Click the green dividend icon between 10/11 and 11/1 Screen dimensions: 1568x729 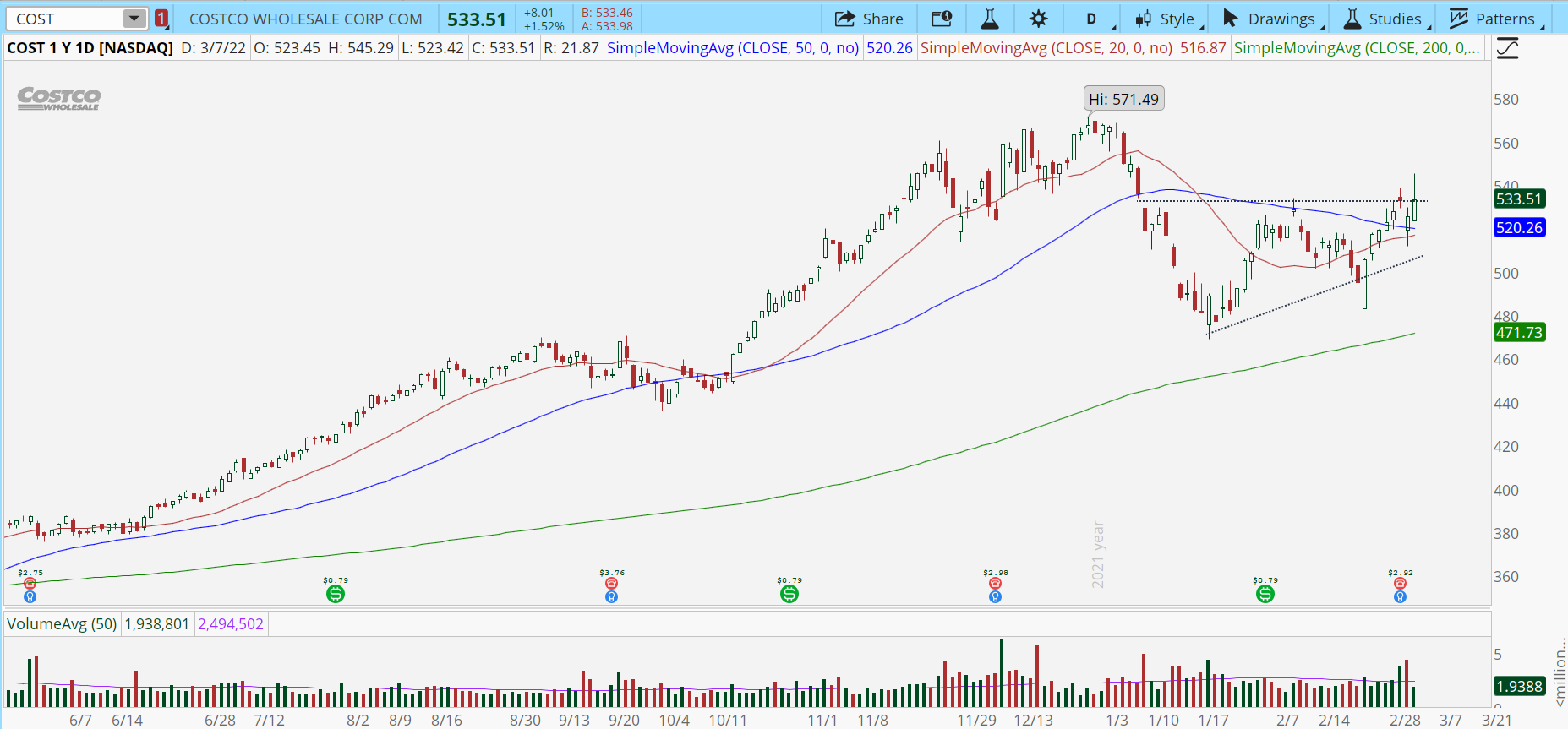coord(789,594)
